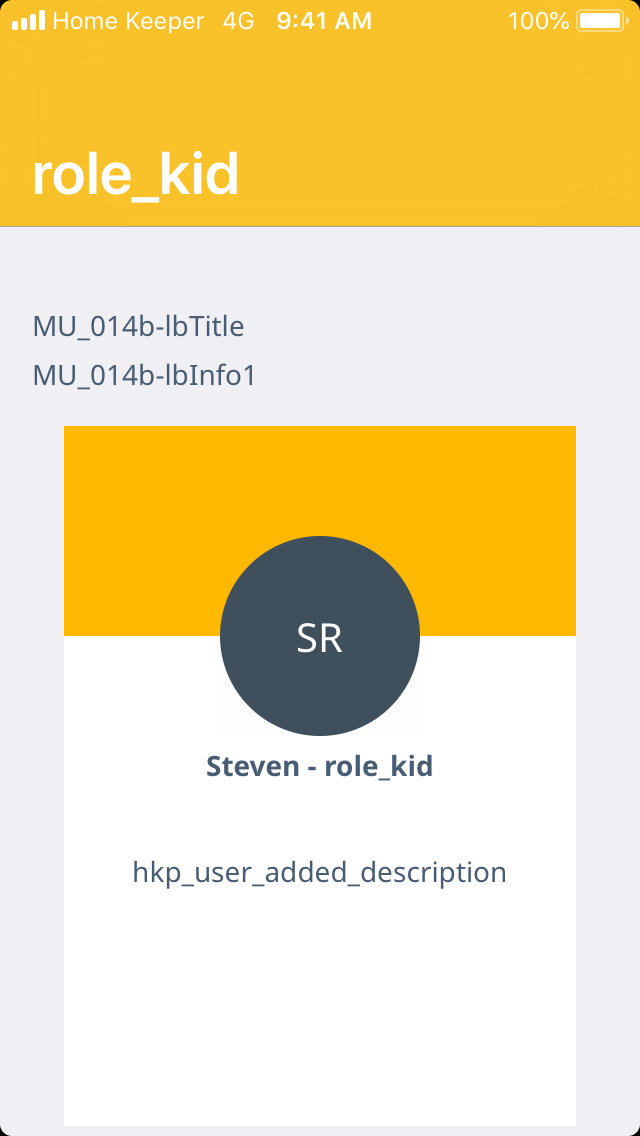Tap the 100% battery percentage text
The image size is (640, 1136).
click(x=538, y=20)
